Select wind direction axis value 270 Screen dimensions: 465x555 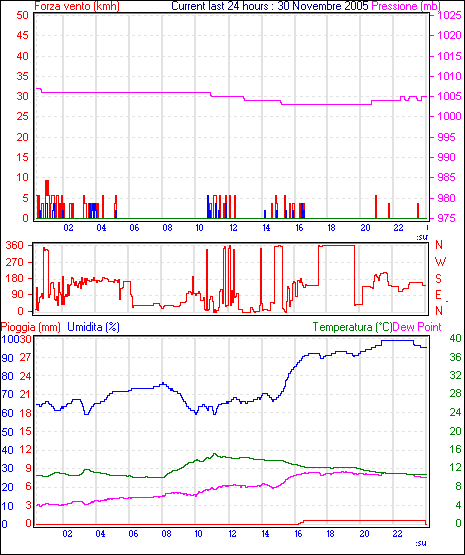15,262
